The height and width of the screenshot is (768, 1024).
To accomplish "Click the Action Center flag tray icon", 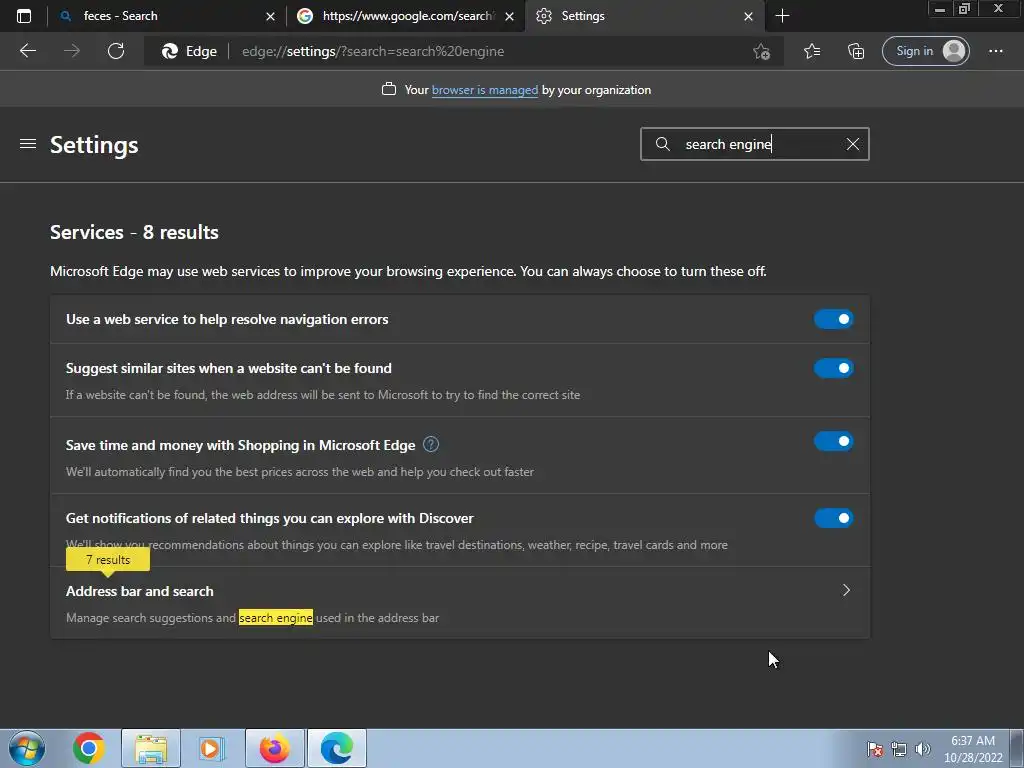I will 874,749.
